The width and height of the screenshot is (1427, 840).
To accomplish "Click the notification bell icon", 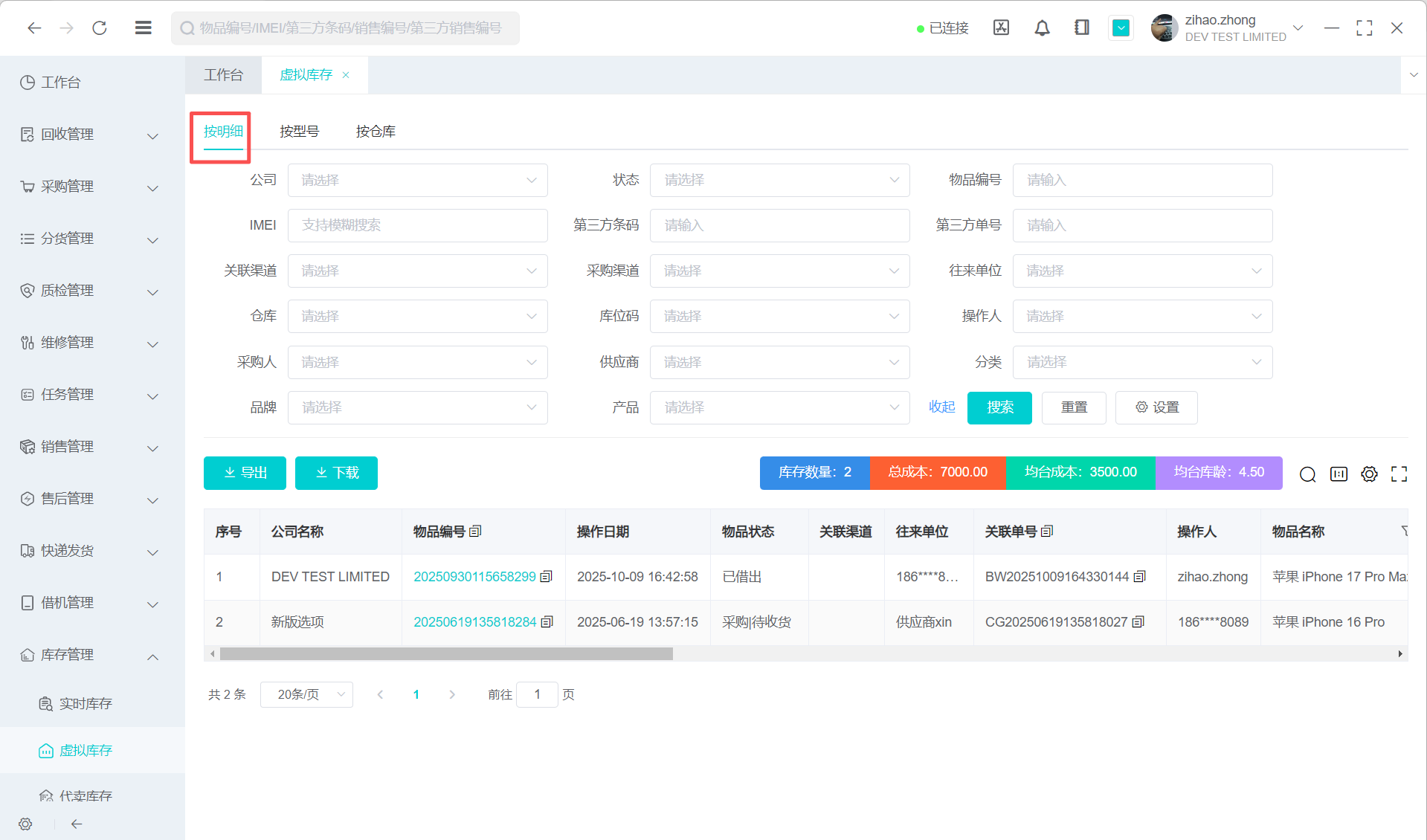I will point(1042,28).
